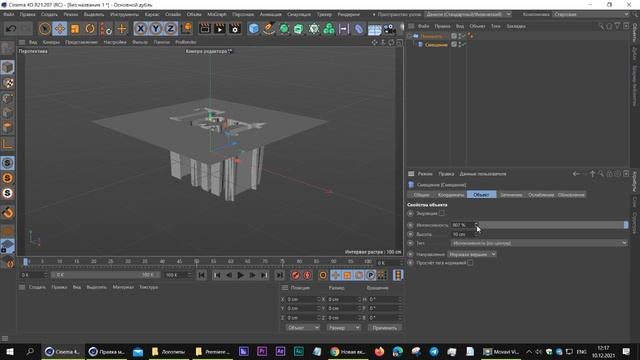Open After Effects from taskbar
640x360 pixels.
[x=280, y=351]
